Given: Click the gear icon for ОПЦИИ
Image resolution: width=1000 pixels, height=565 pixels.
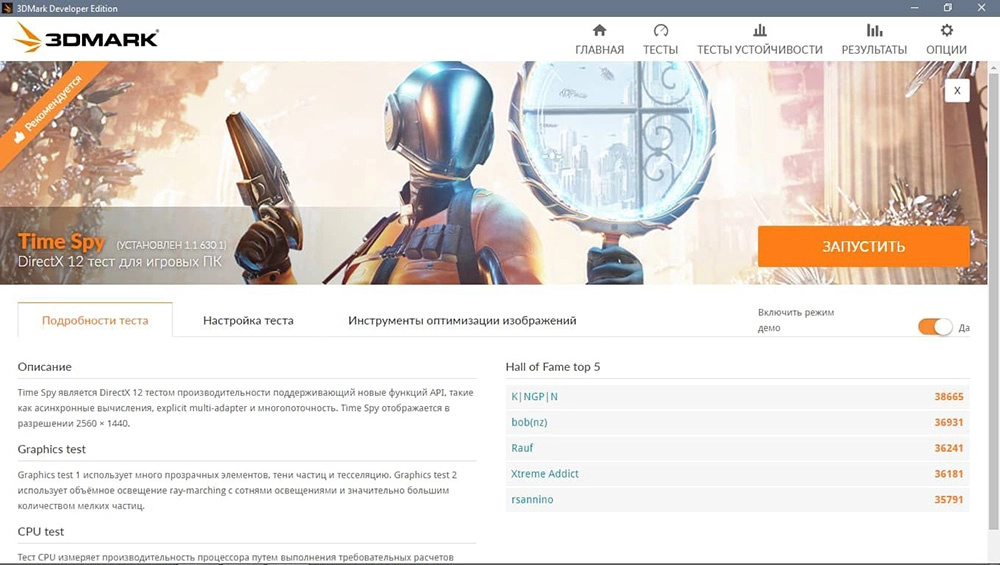Looking at the screenshot, I should point(946,30).
